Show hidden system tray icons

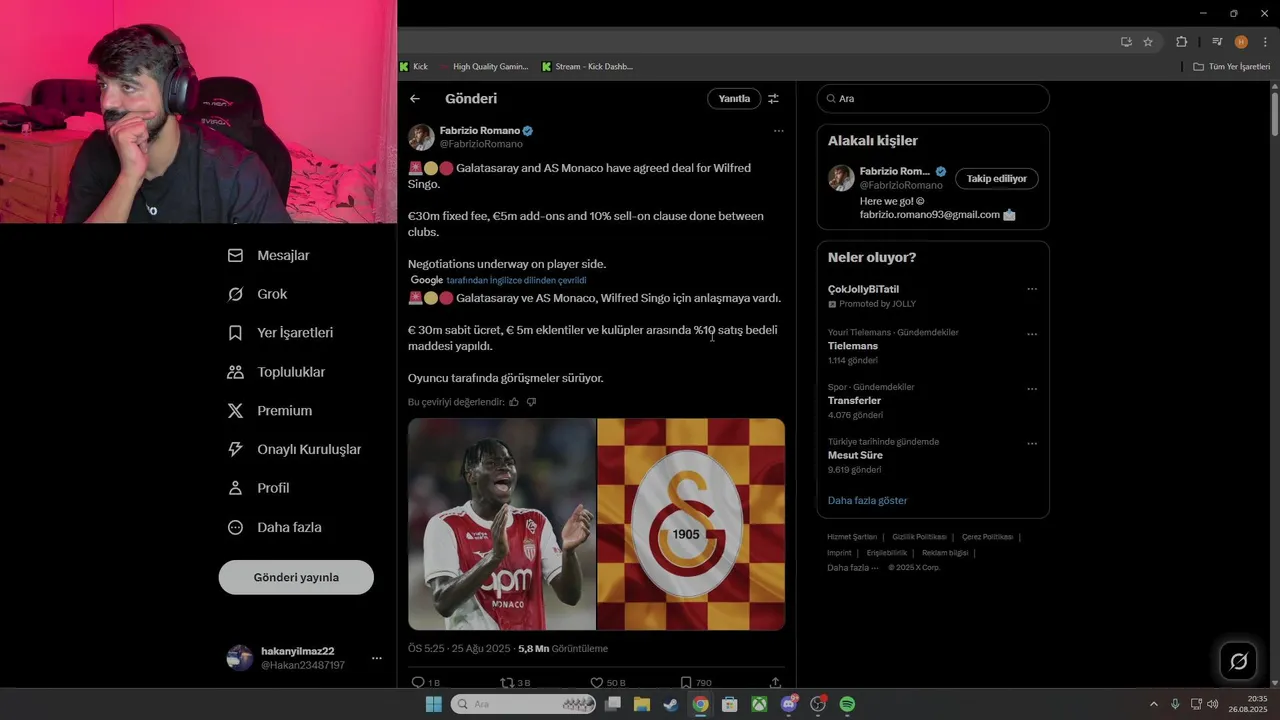[x=1153, y=704]
